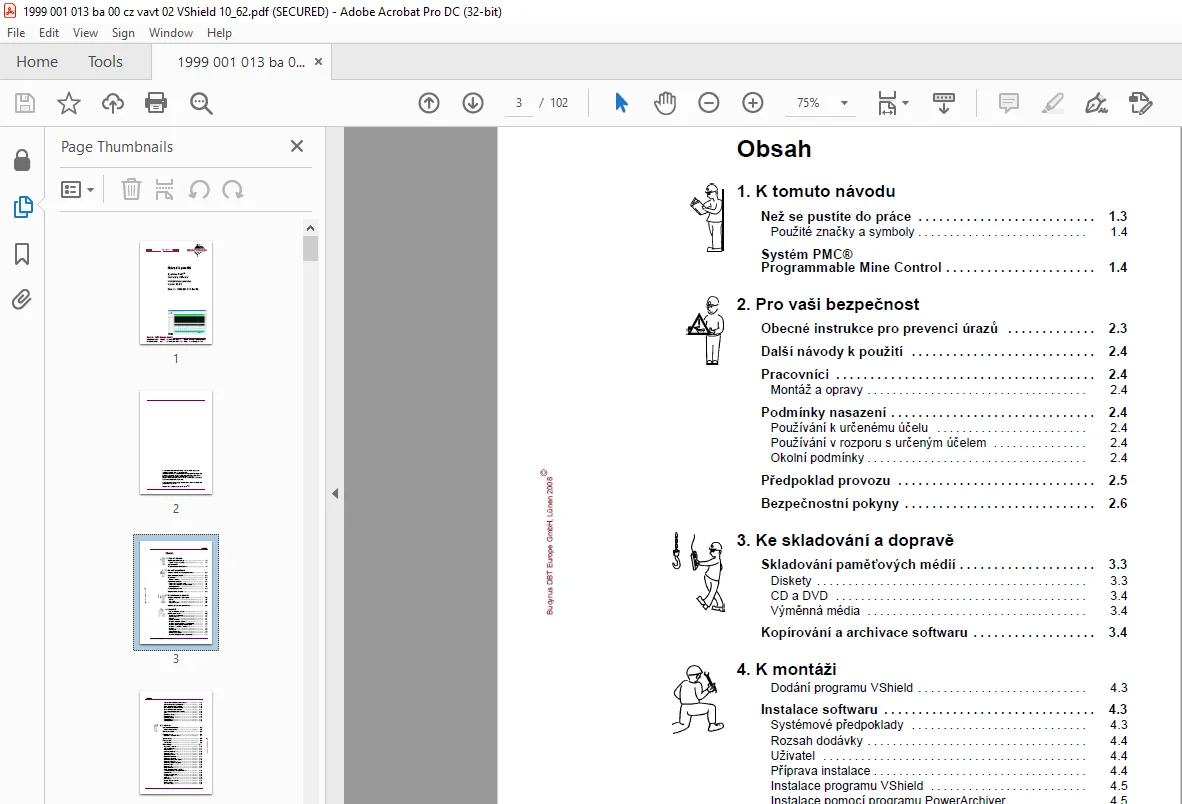Viewport: 1182px width, 804px height.
Task: Open the Window menu
Action: 170,33
